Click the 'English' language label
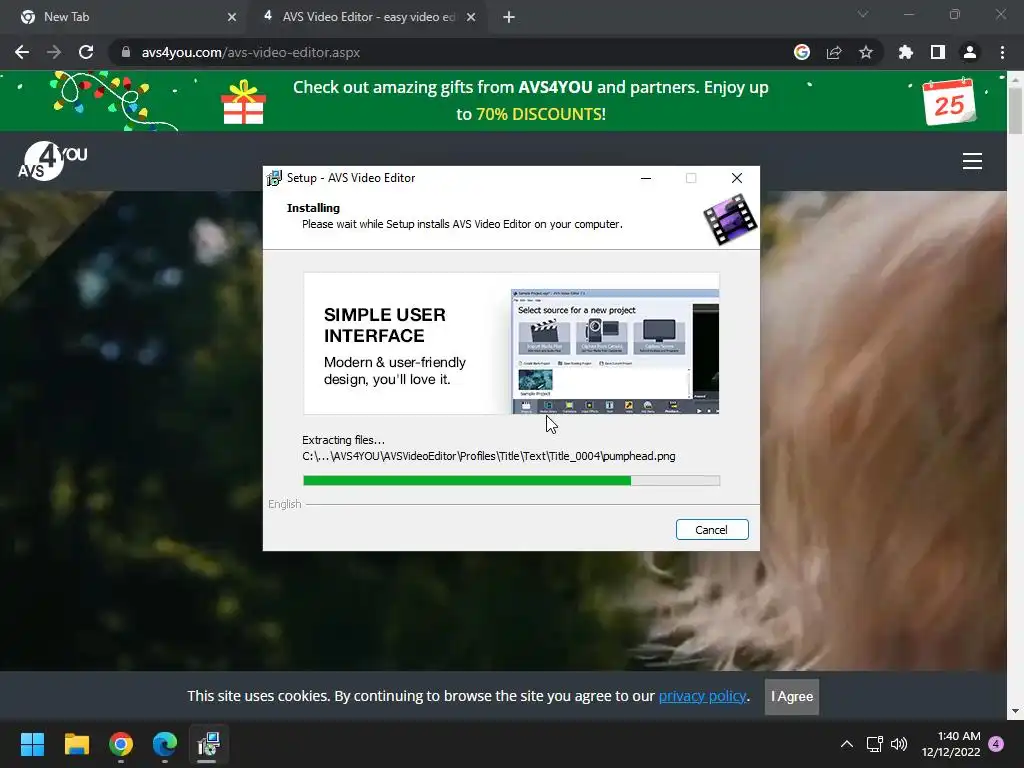The image size is (1024, 768). pyautogui.click(x=285, y=504)
